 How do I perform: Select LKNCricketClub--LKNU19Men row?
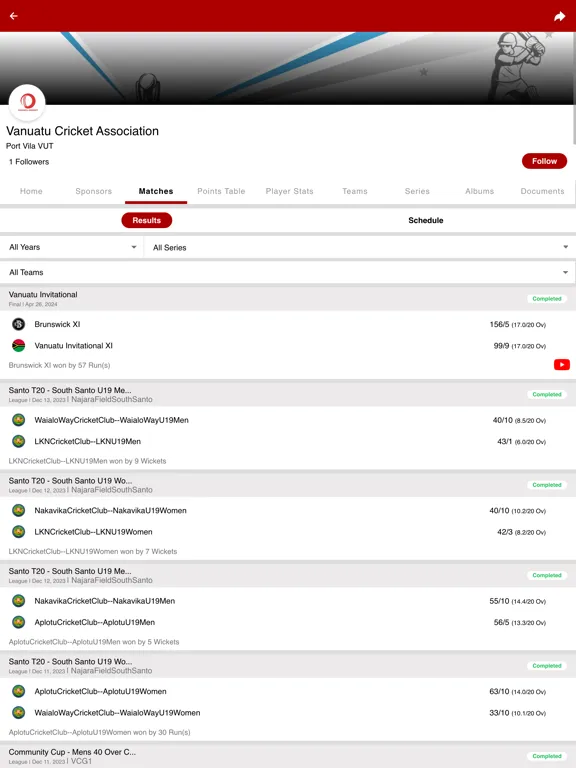tap(288, 442)
